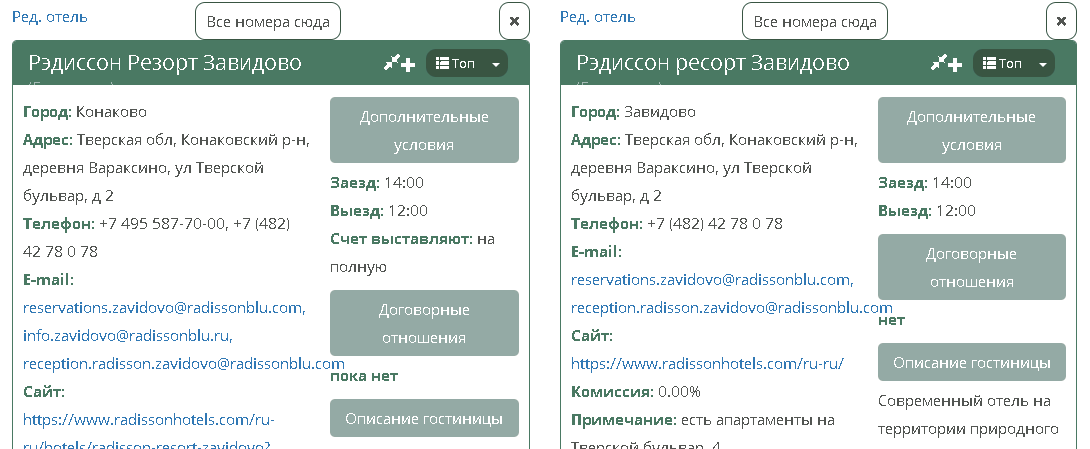Expand 'Договорные отношения' in the left panel
This screenshot has height=449, width=1090.
click(x=424, y=323)
